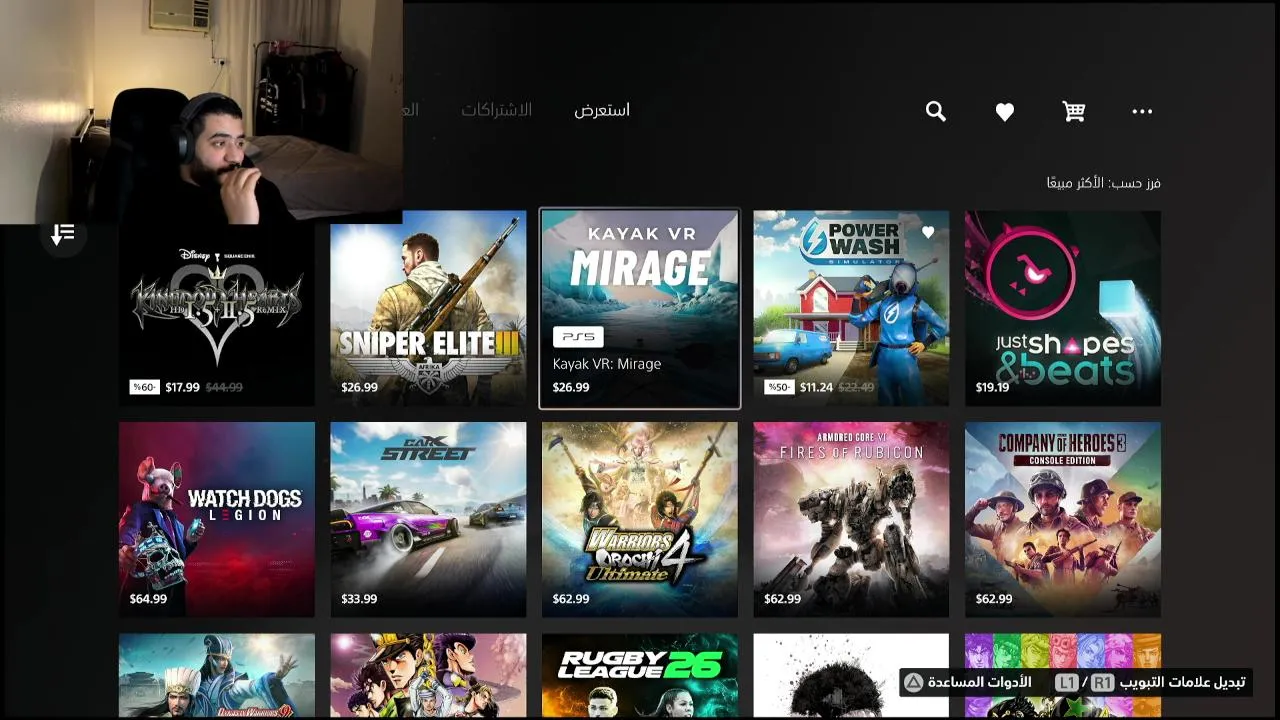This screenshot has width=1280, height=720.
Task: Click the streamer webcam overlay
Action: coord(201,111)
